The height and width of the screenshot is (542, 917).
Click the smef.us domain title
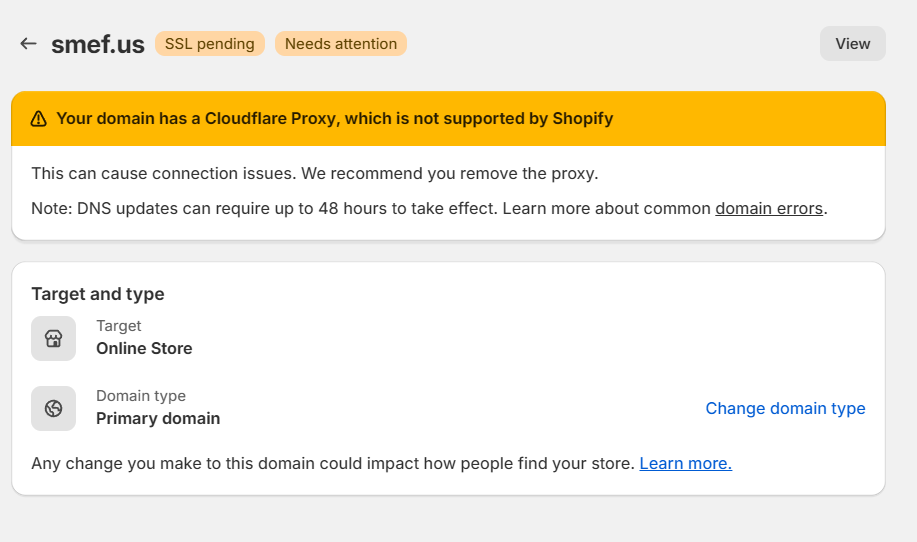[x=98, y=44]
